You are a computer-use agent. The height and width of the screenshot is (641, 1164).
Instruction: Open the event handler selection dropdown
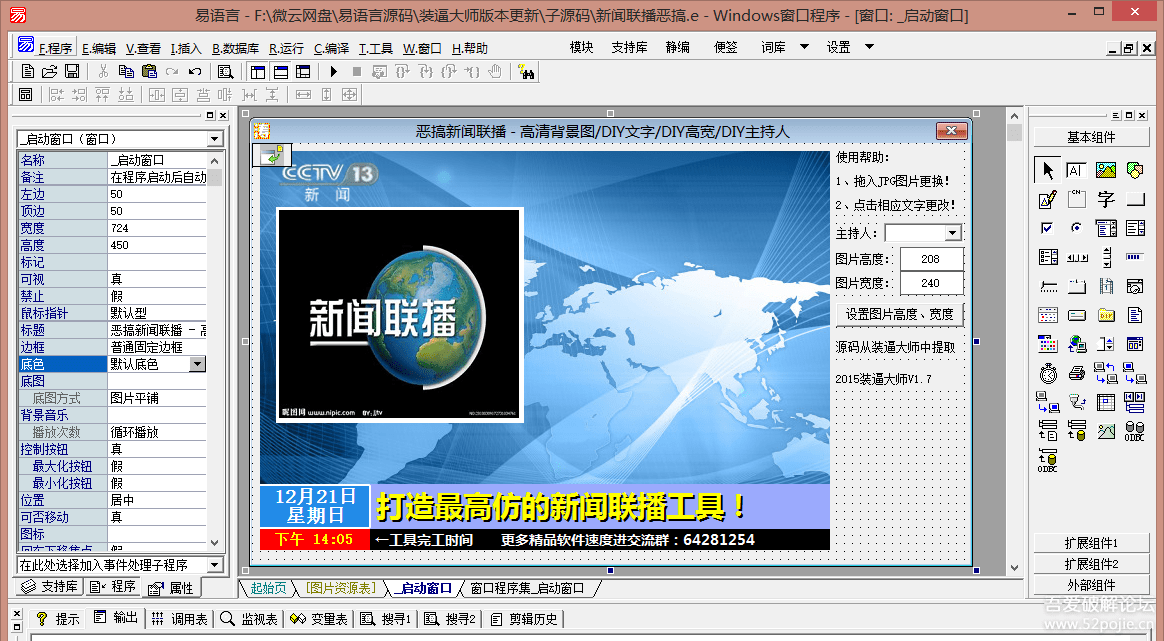(215, 564)
